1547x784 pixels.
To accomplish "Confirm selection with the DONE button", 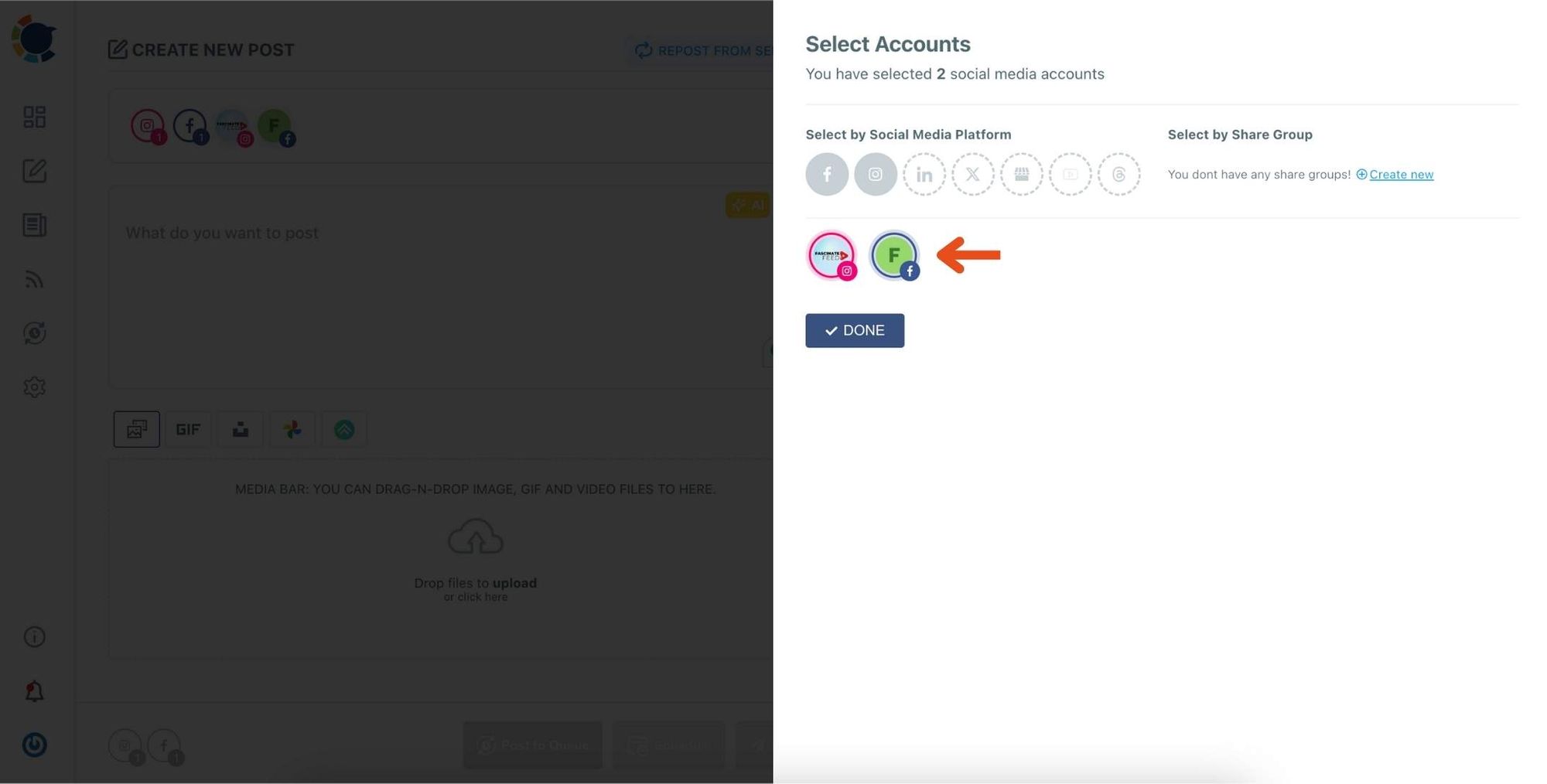I will pyautogui.click(x=855, y=330).
